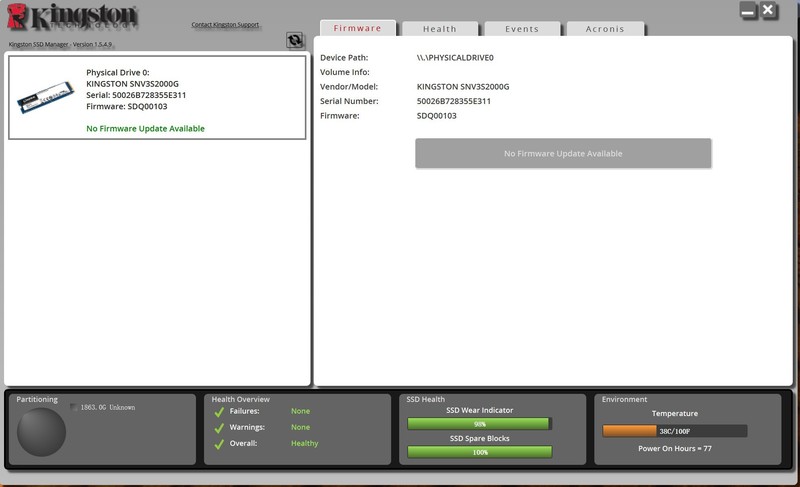Viewport: 800px width, 487px height.
Task: Click the 1863.0G Unknown partition legend swatch
Action: click(74, 407)
